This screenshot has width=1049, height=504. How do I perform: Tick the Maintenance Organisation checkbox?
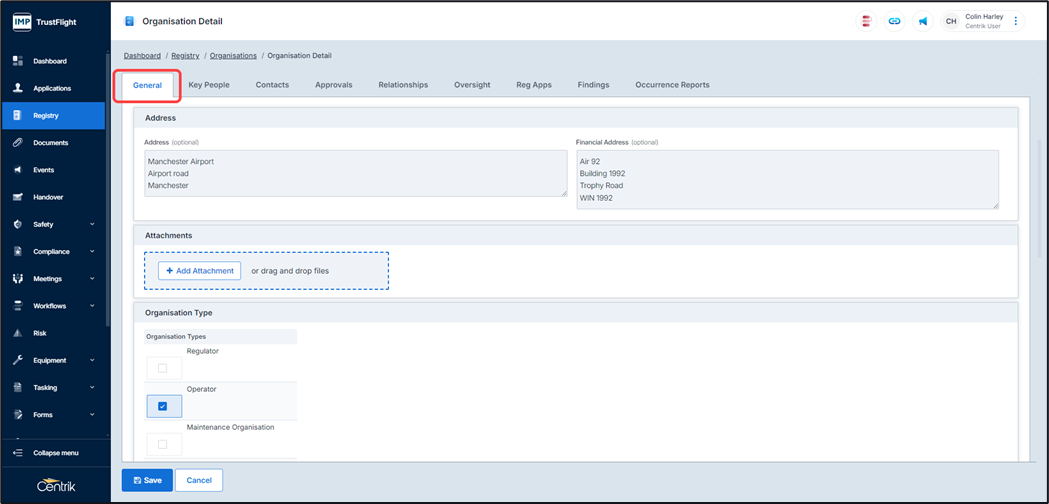click(163, 444)
